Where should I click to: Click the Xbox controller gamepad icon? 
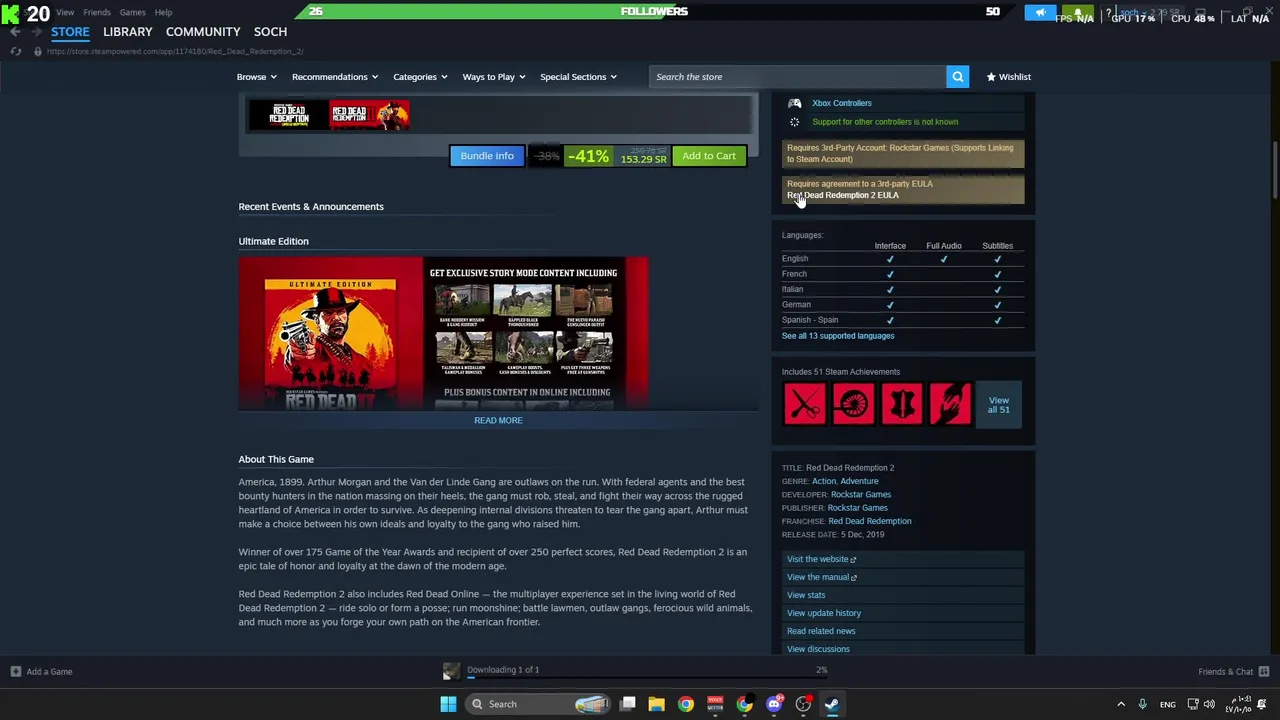(794, 103)
